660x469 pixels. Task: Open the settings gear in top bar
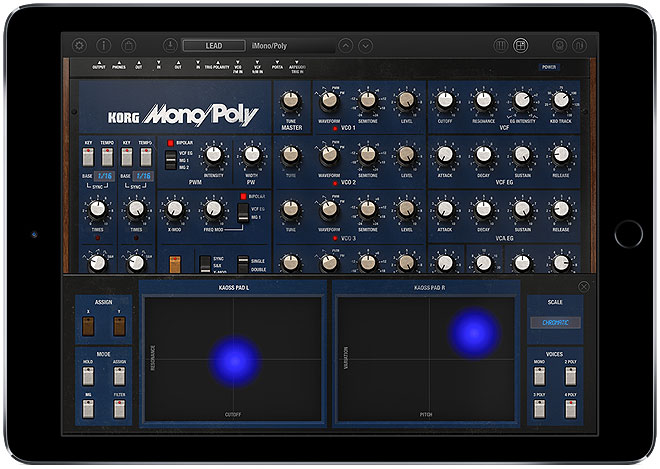click(x=79, y=45)
